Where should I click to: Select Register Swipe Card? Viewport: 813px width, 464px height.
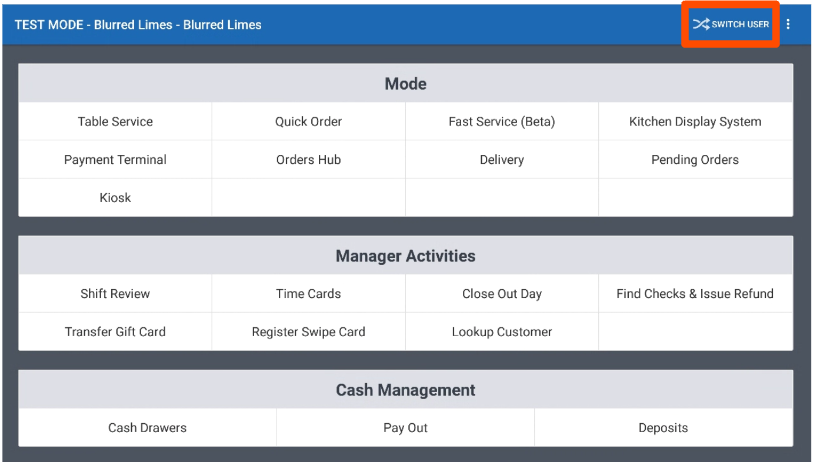[x=308, y=332]
